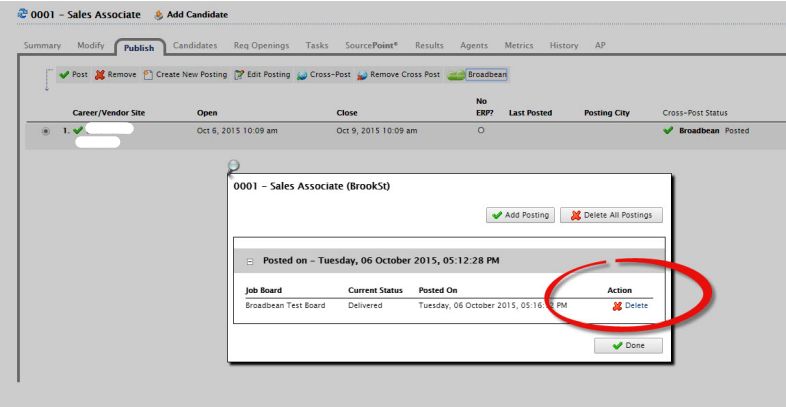Click the Remove toolbar button

(x=116, y=75)
